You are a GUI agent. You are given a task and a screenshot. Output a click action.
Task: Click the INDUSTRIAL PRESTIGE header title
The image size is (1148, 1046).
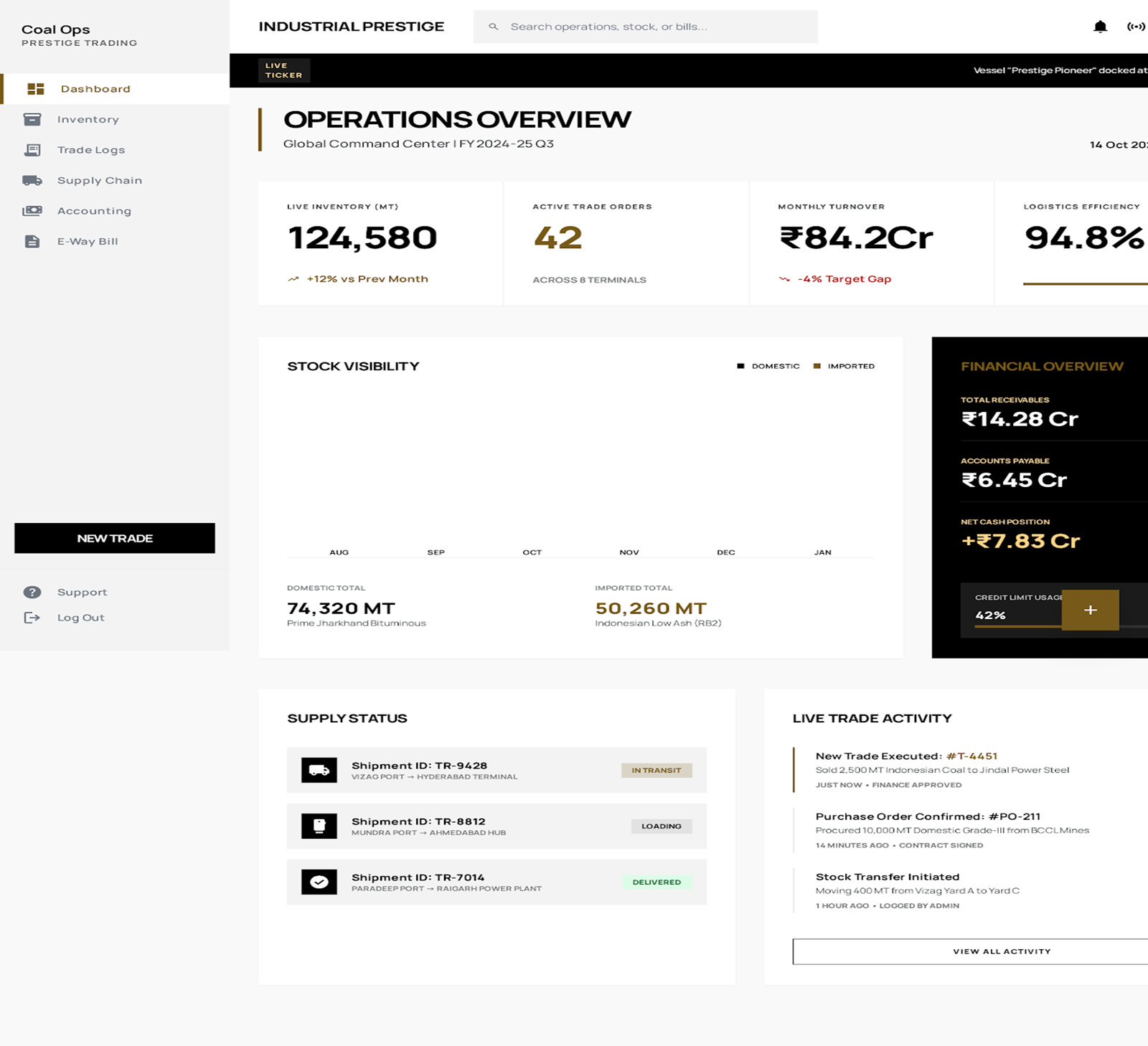click(351, 26)
